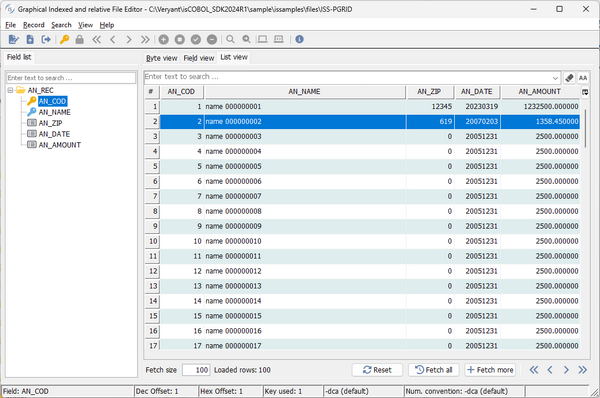Click the first laptop-shaped toolbar icon
Screen dimensions: 600x398
(x=262, y=39)
